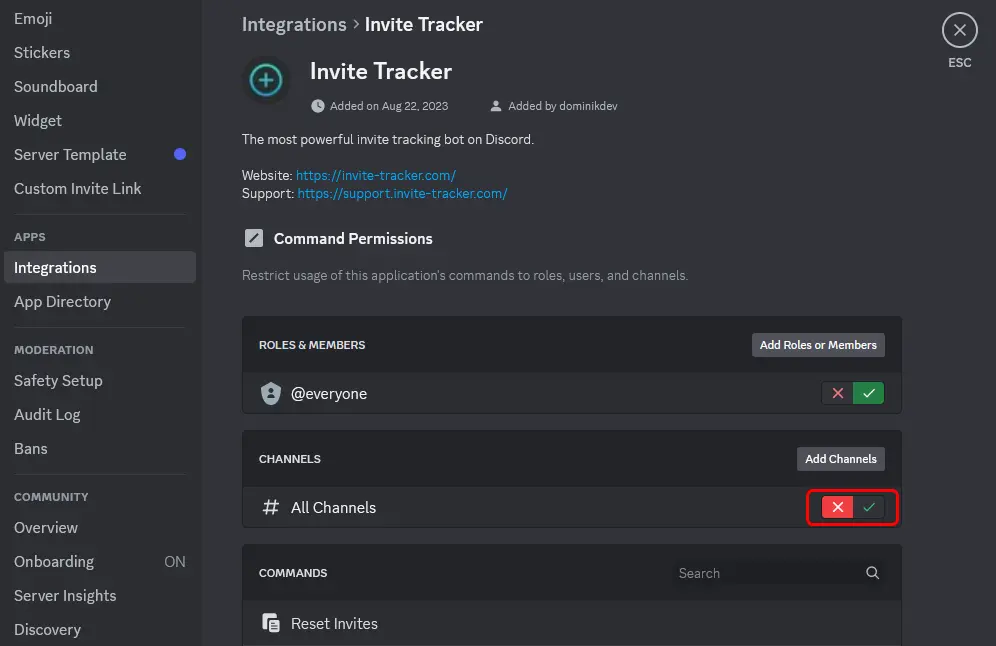The width and height of the screenshot is (996, 646).
Task: Click the All Channels label
Action: tap(333, 508)
